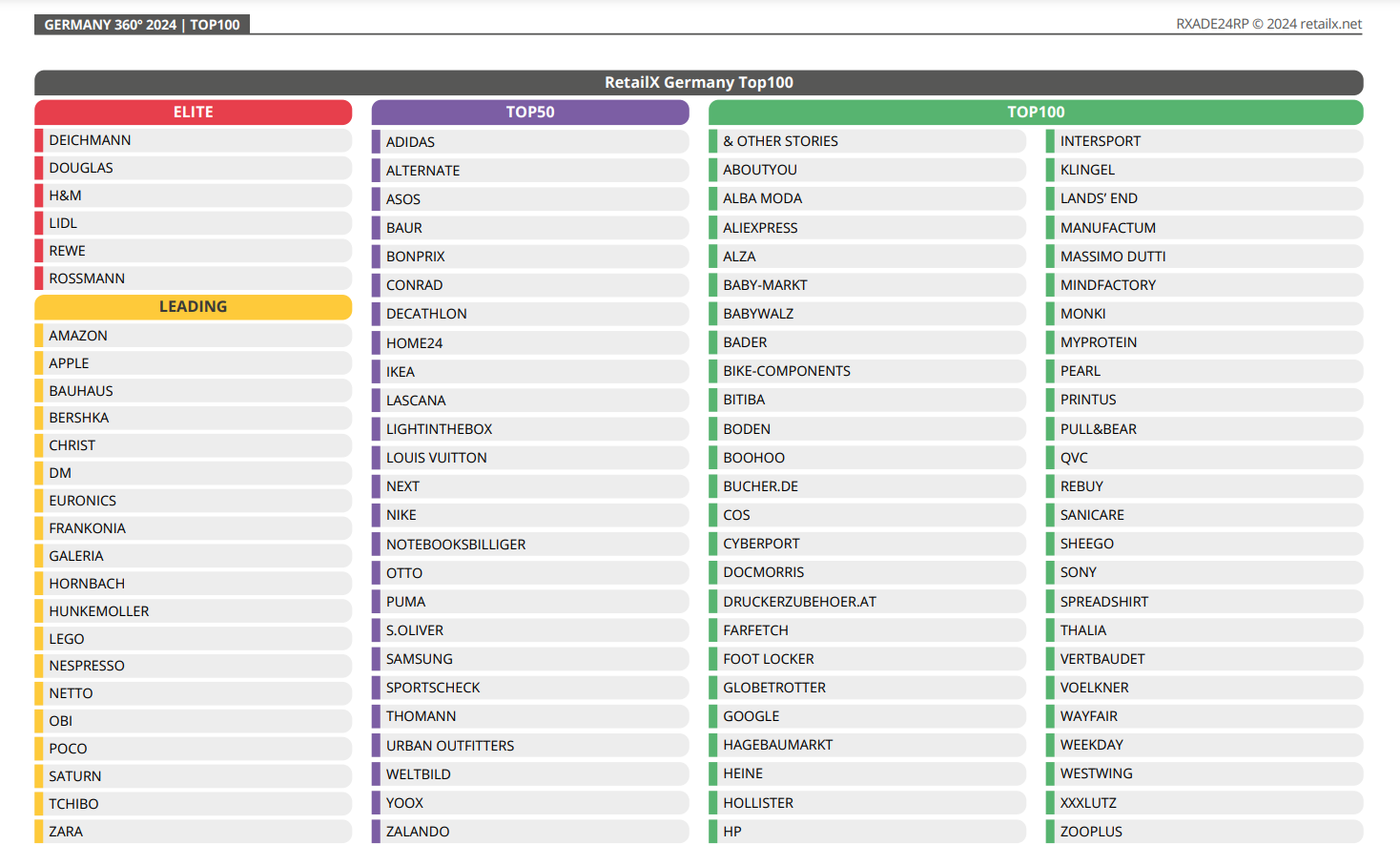Viewport: 1400px width, 865px height.
Task: Select the LEGO row
Action: 193,639
